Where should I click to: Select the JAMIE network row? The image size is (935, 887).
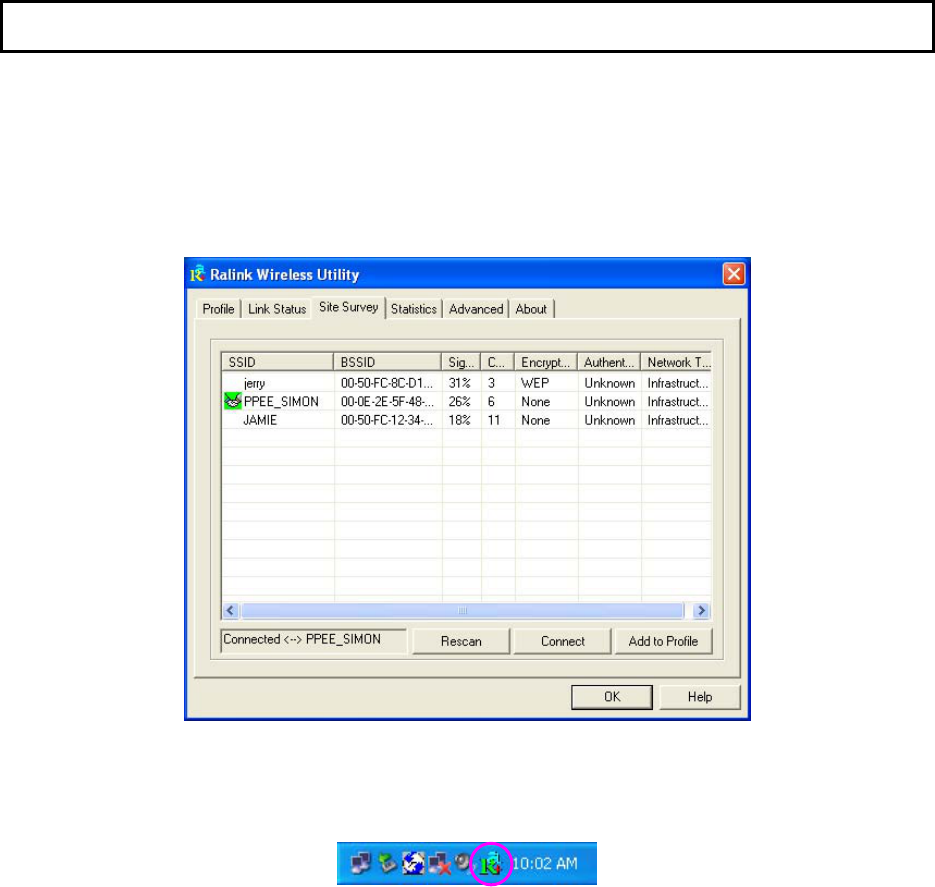467,420
